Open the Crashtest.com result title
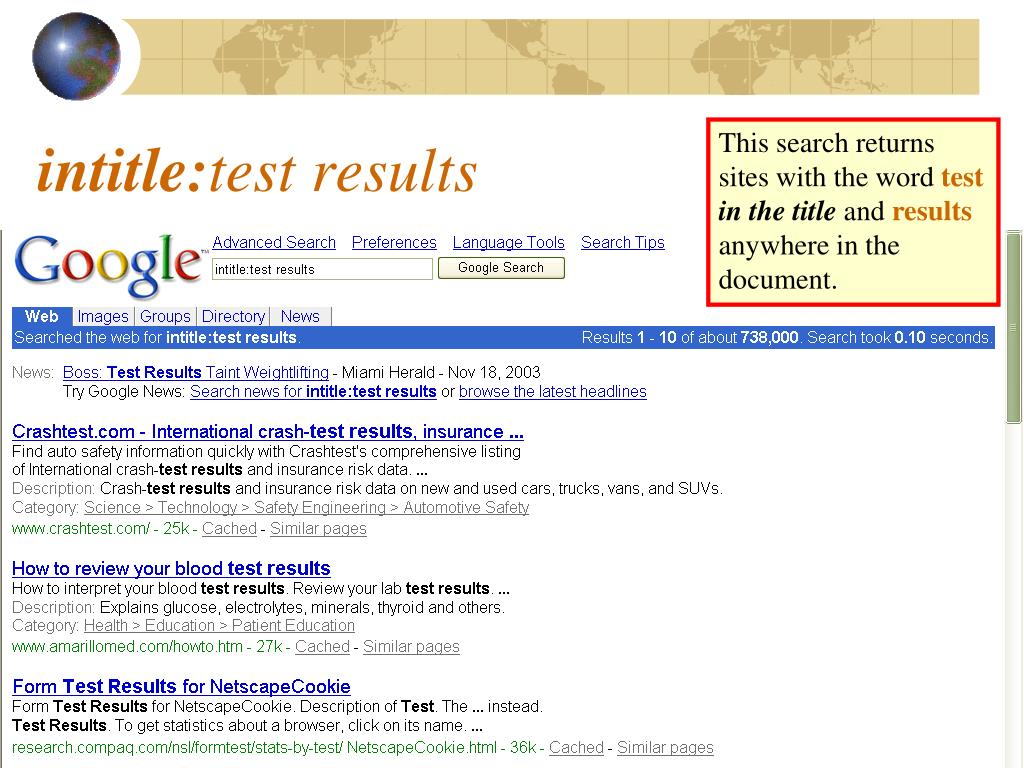1024x768 pixels. [268, 432]
